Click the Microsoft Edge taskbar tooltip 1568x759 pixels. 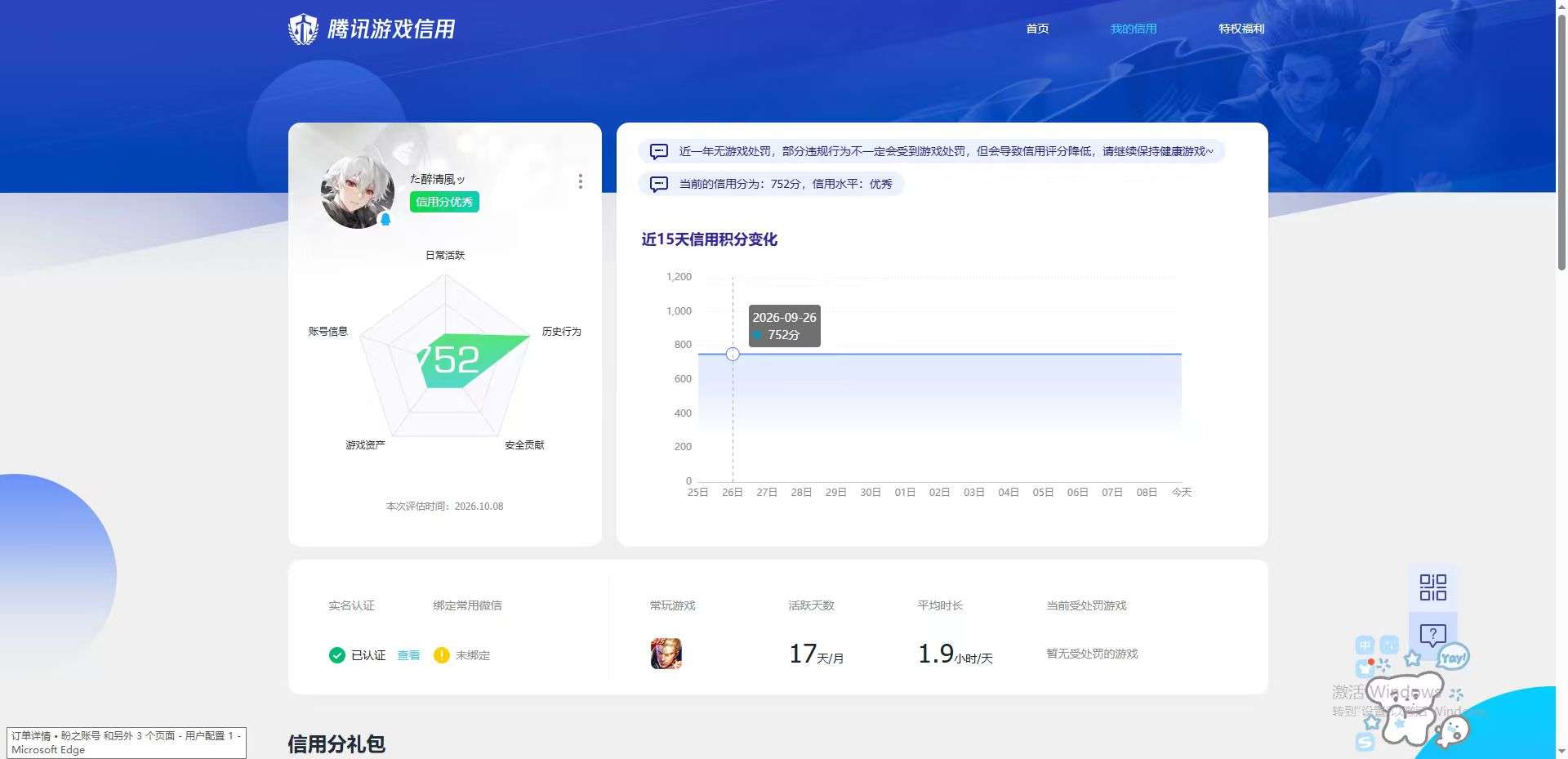(127, 743)
